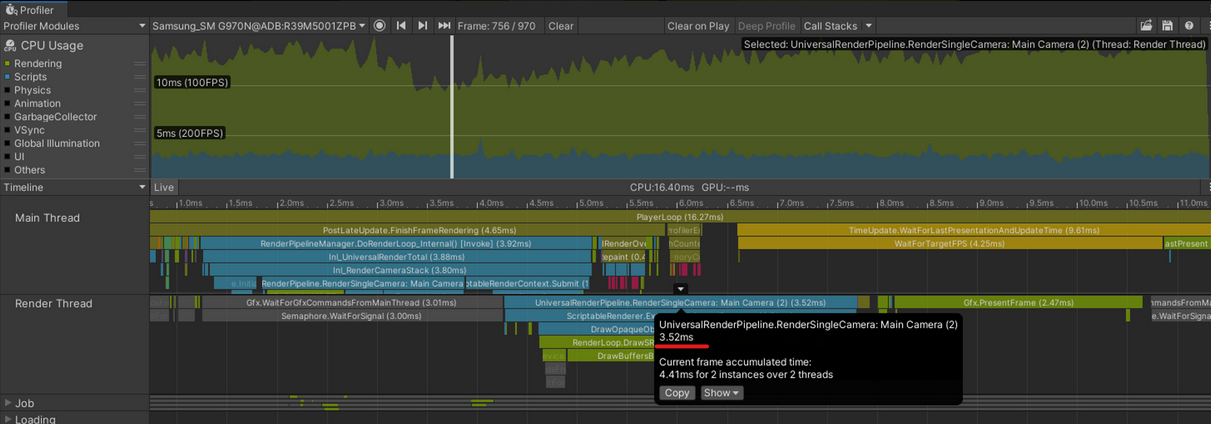Viewport: 1211px width, 424px height.
Task: Click the save profiler data icon
Action: point(1167,26)
